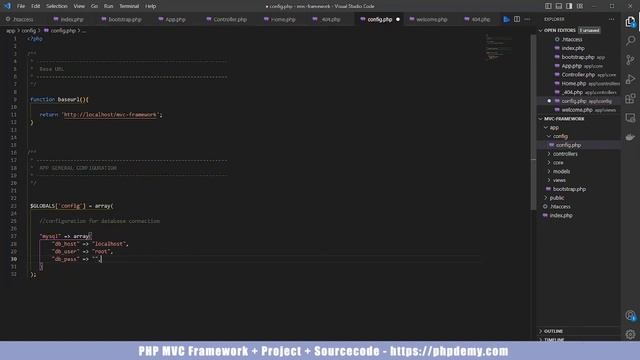Toggle the secondary side bar layout button

[569, 6]
